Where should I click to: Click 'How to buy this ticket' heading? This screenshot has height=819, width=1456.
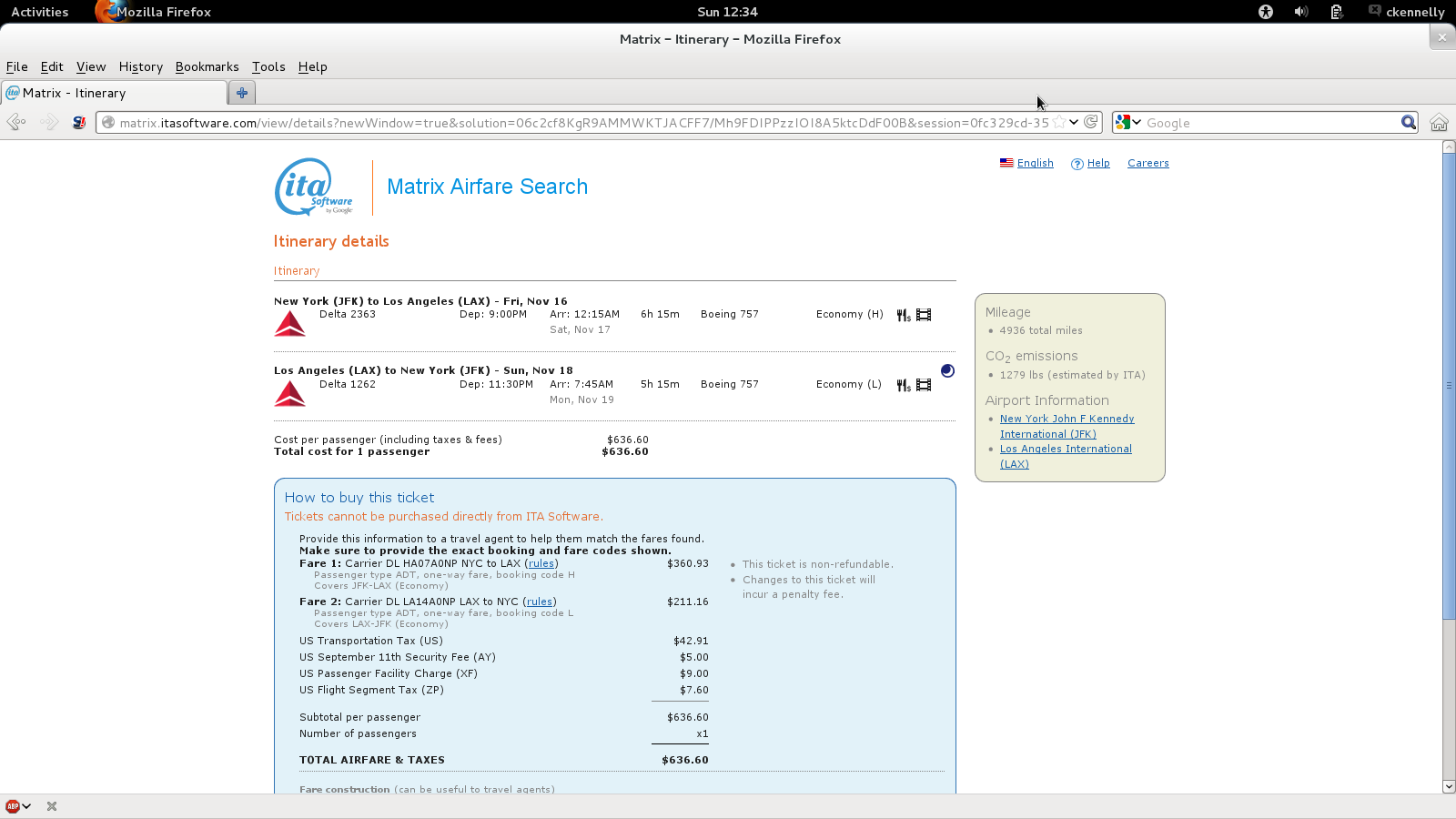tap(359, 498)
